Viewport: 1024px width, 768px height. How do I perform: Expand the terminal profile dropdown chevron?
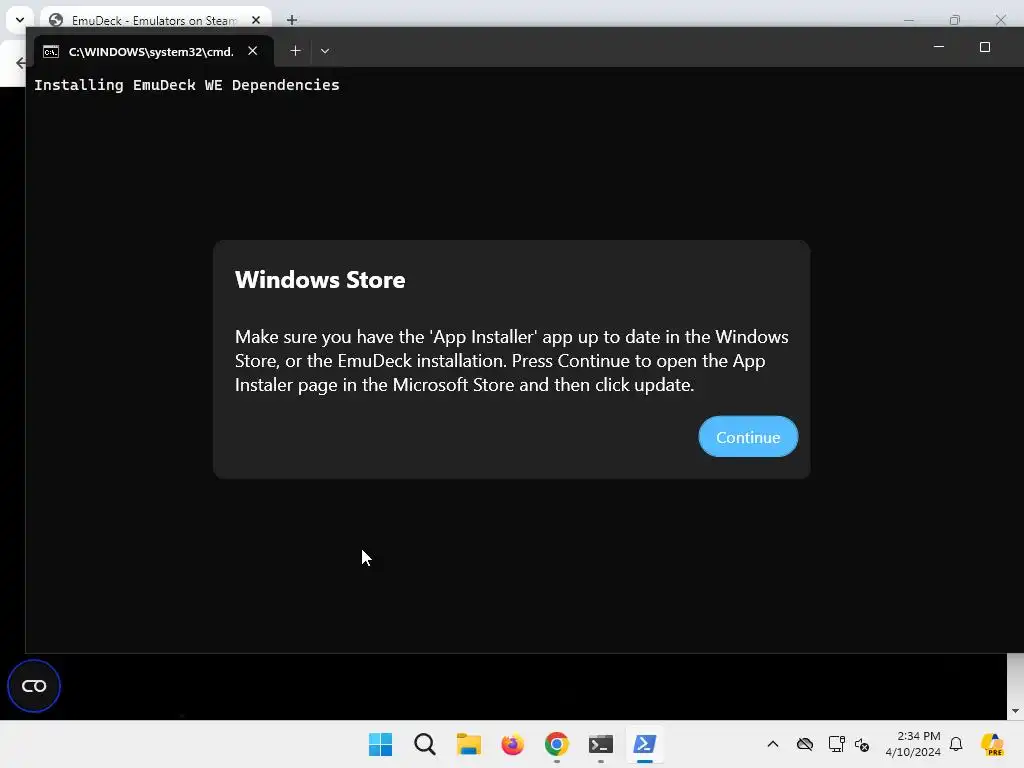325,51
